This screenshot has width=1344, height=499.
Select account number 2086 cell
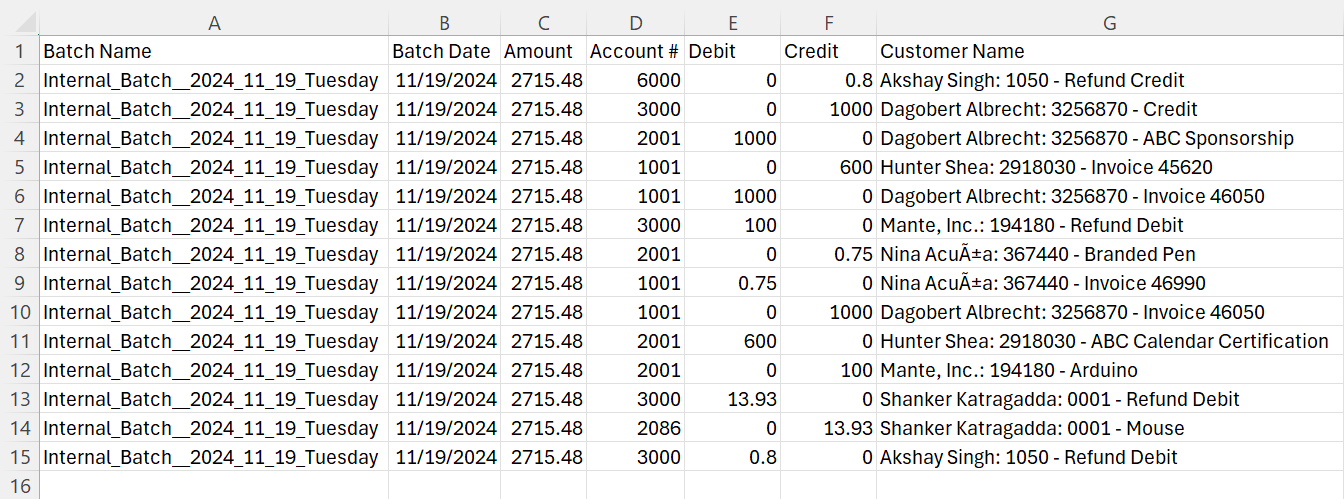pos(636,428)
